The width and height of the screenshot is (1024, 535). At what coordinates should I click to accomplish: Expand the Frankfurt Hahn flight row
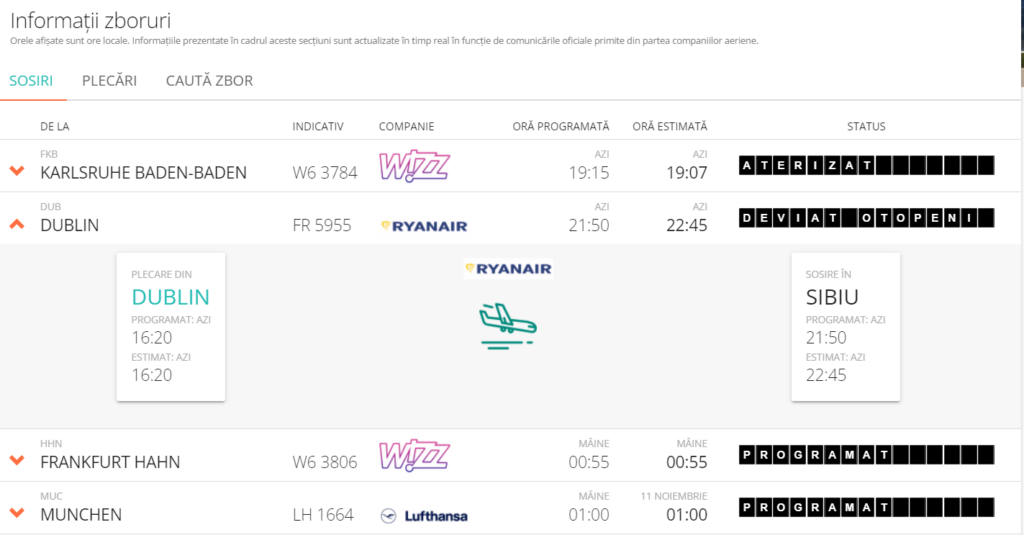click(x=16, y=460)
